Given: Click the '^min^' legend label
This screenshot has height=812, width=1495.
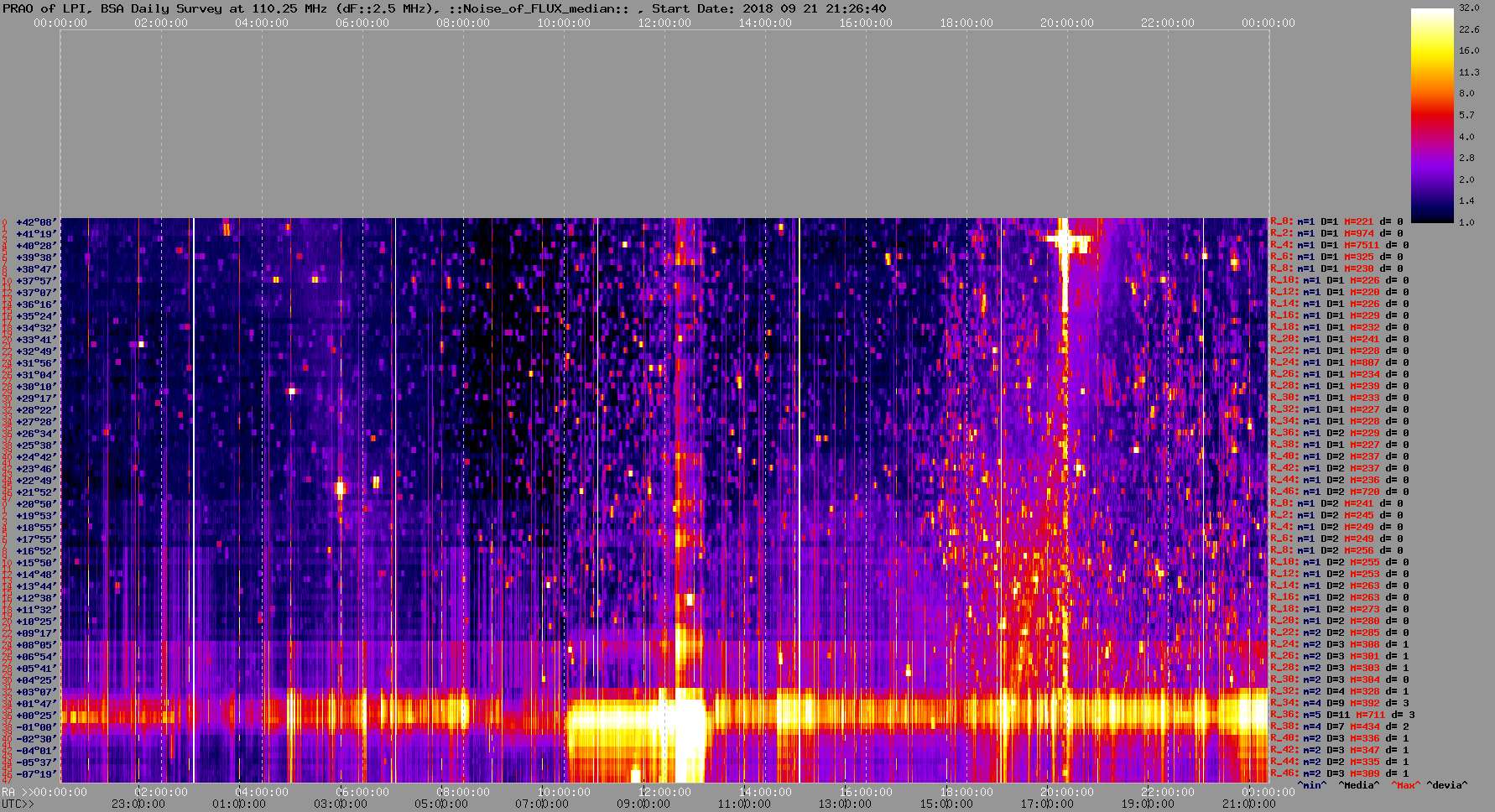Looking at the screenshot, I should pos(1312,785).
